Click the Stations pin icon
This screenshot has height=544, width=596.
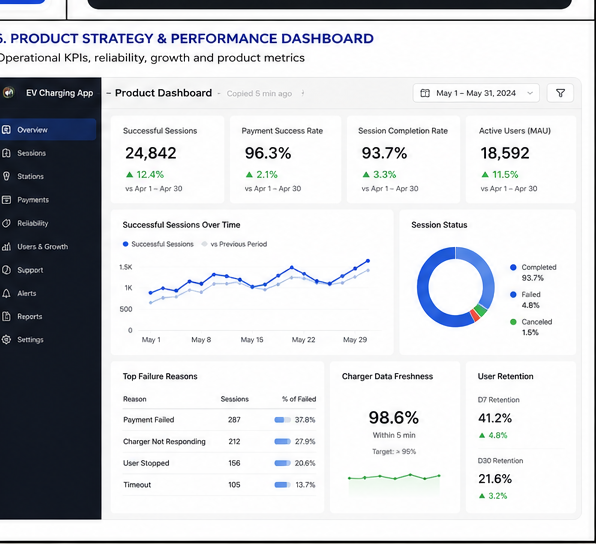click(6, 176)
